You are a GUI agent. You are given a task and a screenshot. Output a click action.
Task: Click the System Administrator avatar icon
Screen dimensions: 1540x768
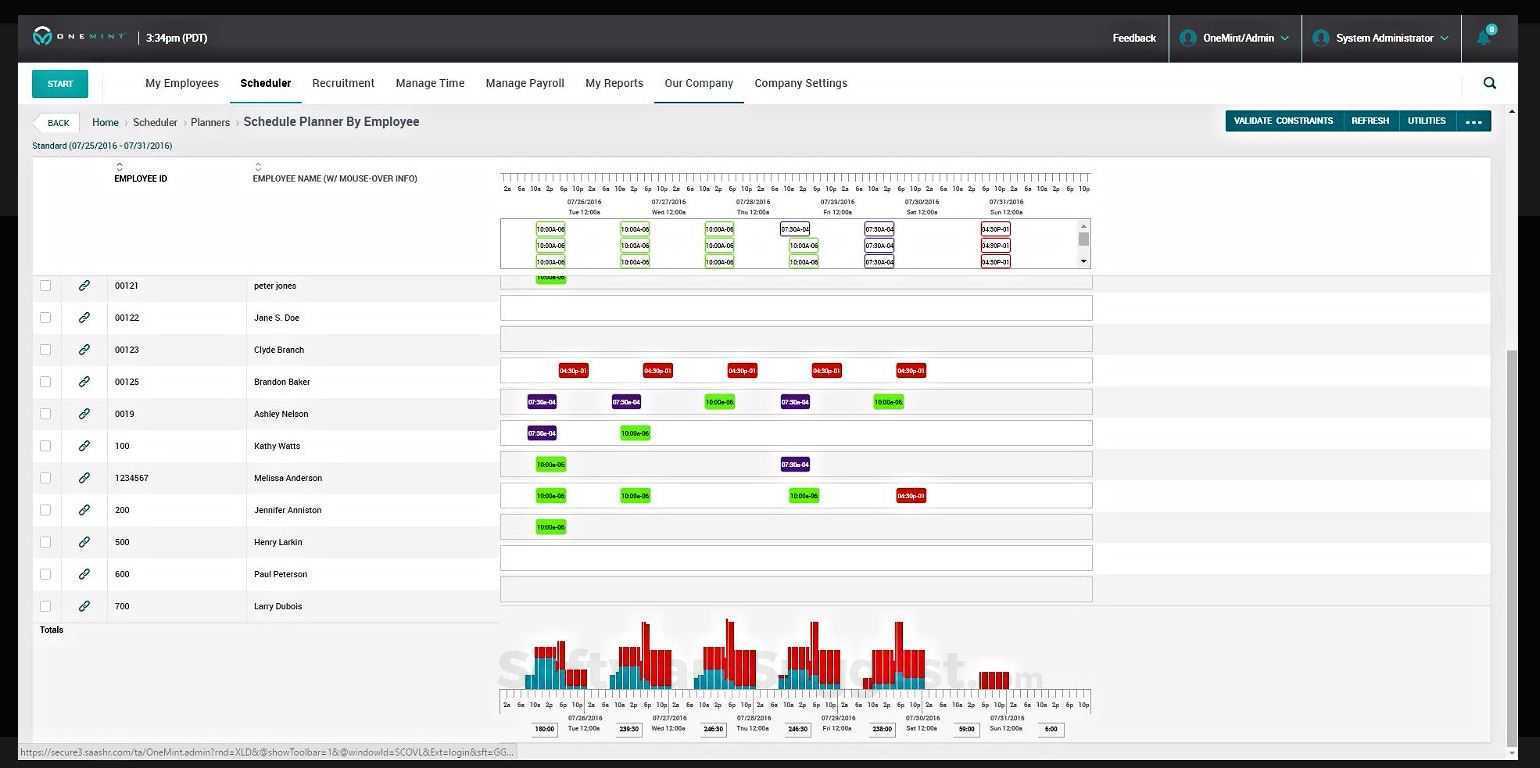[1321, 38]
